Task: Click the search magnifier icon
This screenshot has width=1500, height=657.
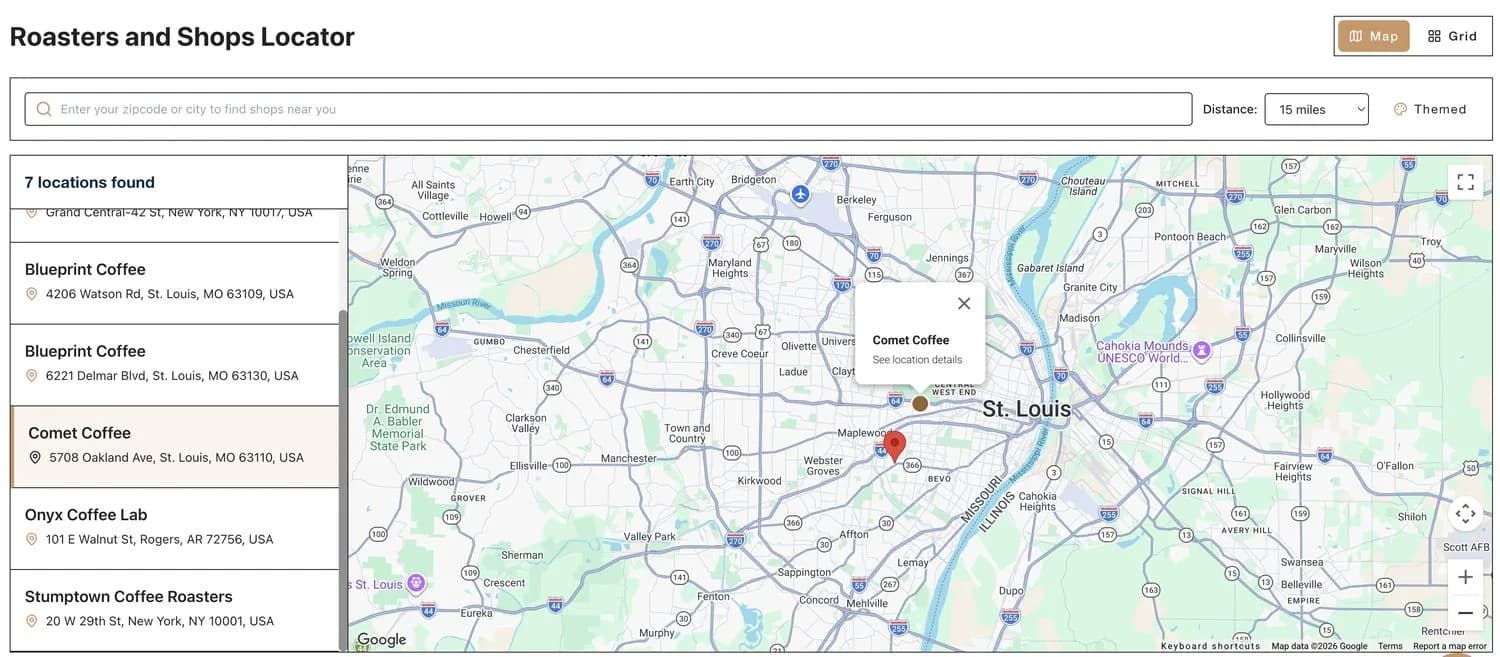Action: tap(44, 109)
